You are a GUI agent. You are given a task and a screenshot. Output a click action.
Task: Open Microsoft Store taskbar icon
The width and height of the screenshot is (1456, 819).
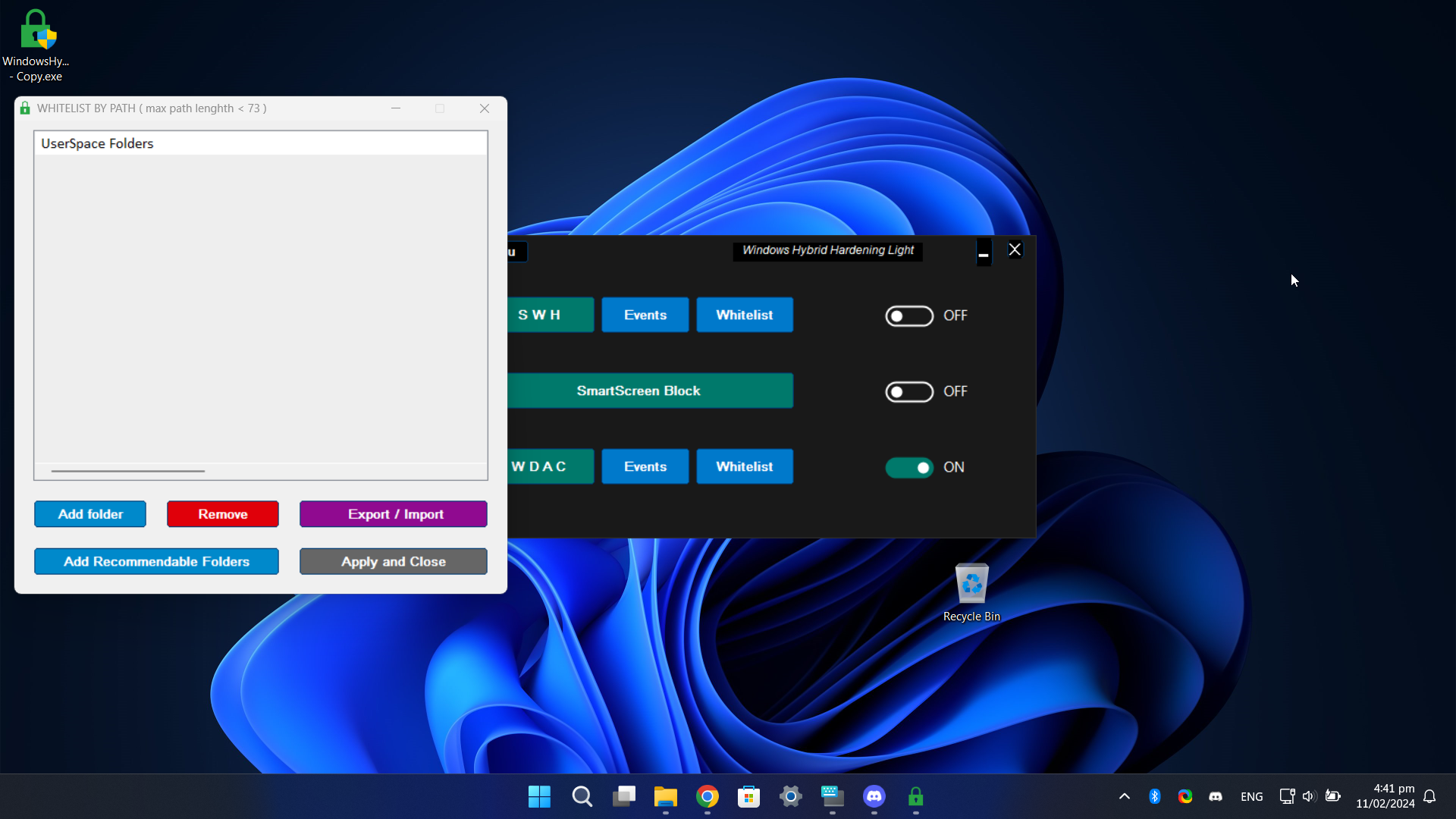tap(748, 796)
